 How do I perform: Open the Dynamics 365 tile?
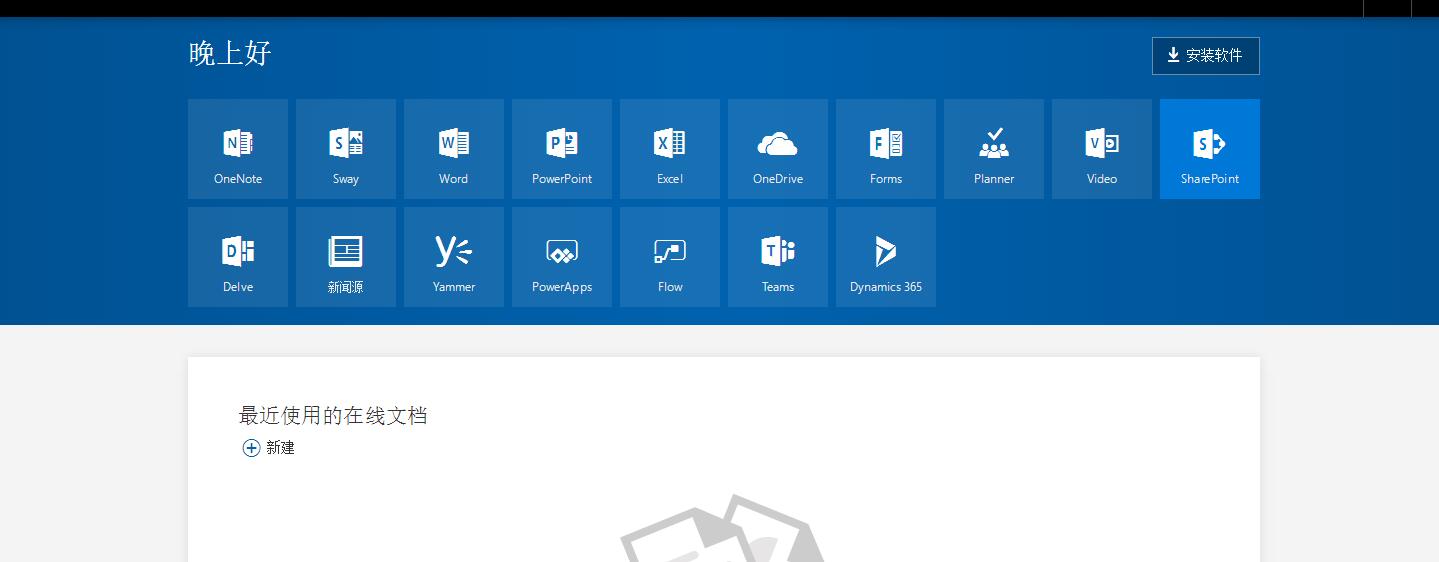tap(886, 257)
